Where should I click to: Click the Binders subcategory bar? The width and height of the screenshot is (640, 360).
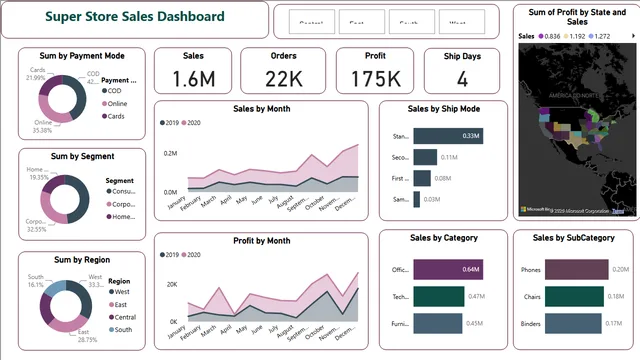tap(573, 324)
